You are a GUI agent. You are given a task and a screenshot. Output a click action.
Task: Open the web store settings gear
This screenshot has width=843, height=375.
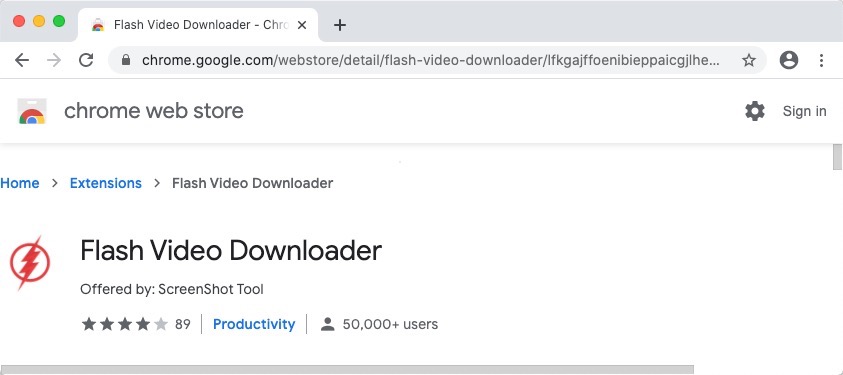(755, 111)
